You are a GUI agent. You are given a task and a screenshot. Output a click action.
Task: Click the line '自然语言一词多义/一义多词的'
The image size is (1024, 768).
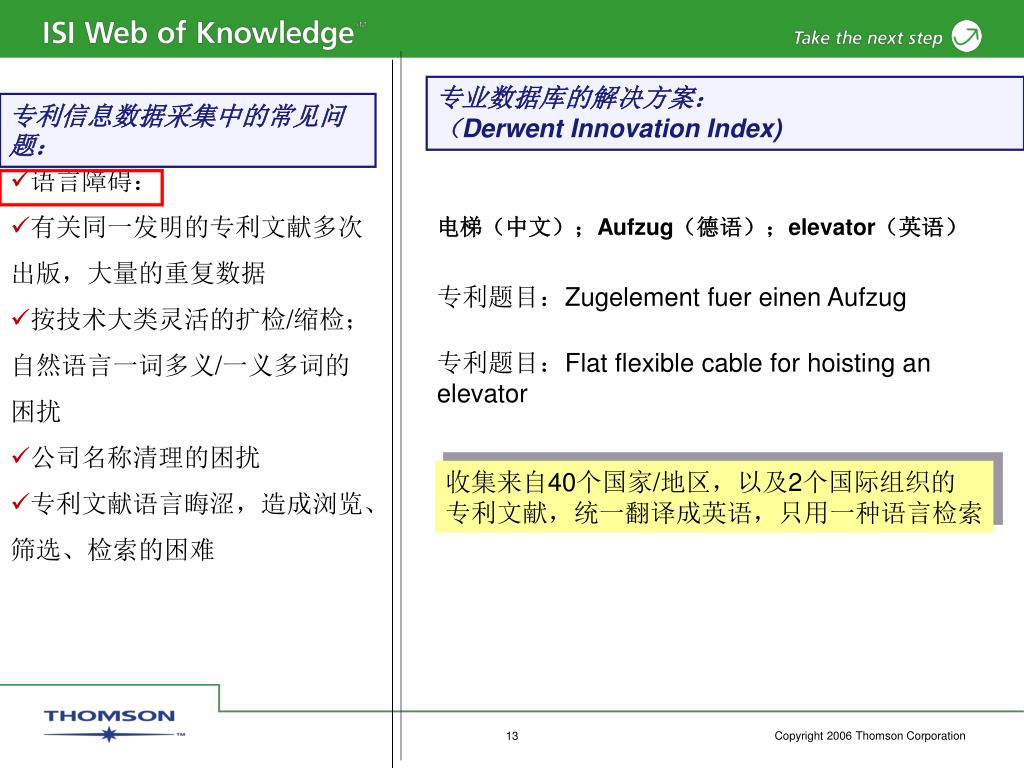click(180, 365)
